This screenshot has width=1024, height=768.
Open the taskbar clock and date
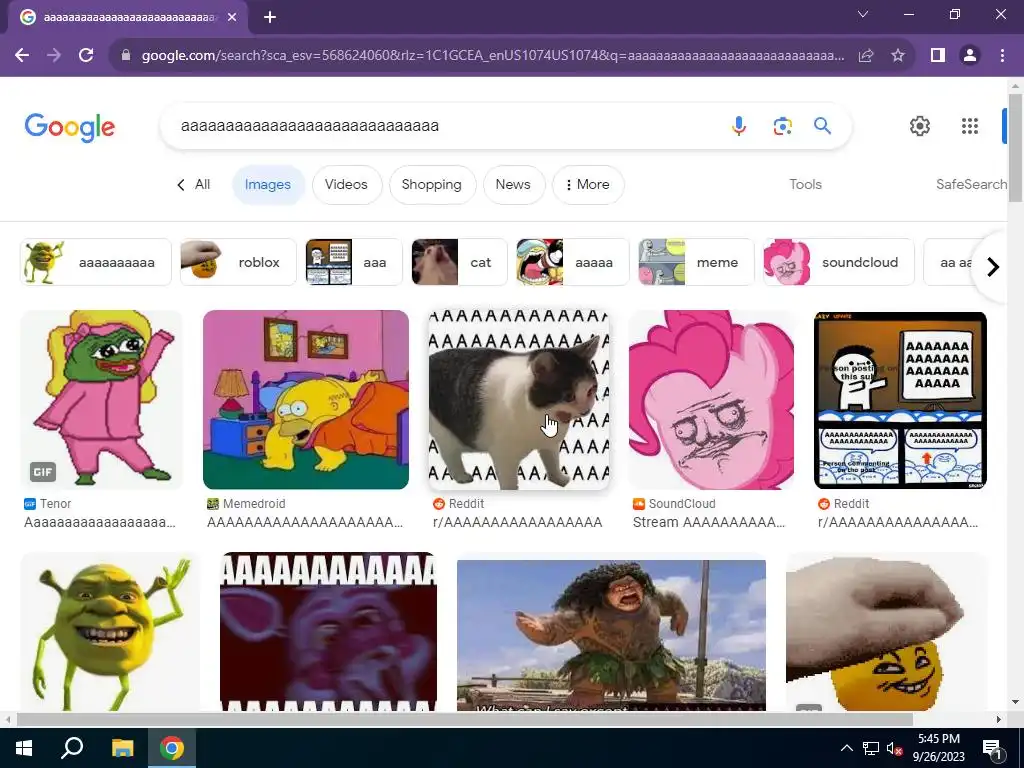[938, 748]
